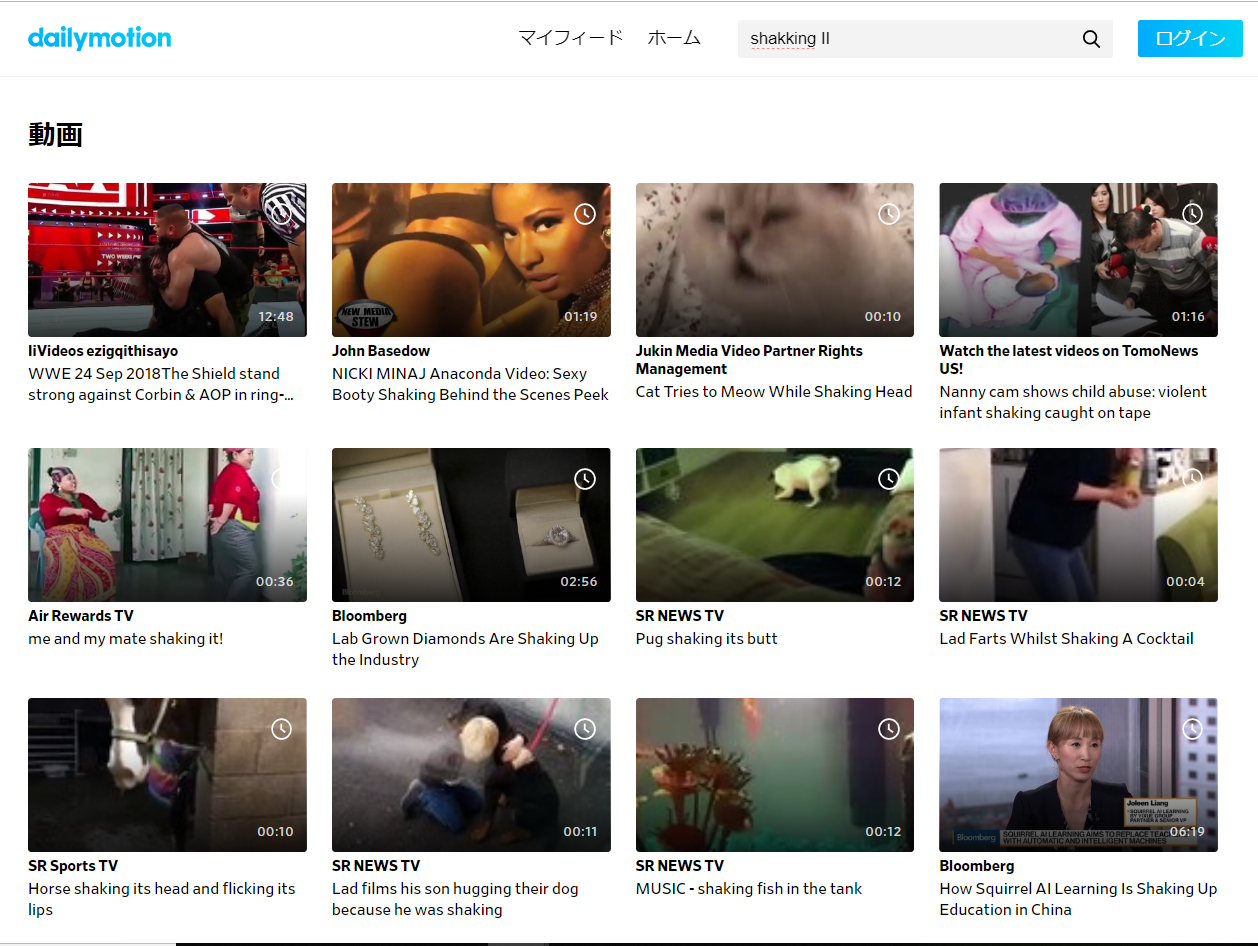Click watch-later clock on Pug shaking video
The width and height of the screenshot is (1258, 946).
[889, 479]
